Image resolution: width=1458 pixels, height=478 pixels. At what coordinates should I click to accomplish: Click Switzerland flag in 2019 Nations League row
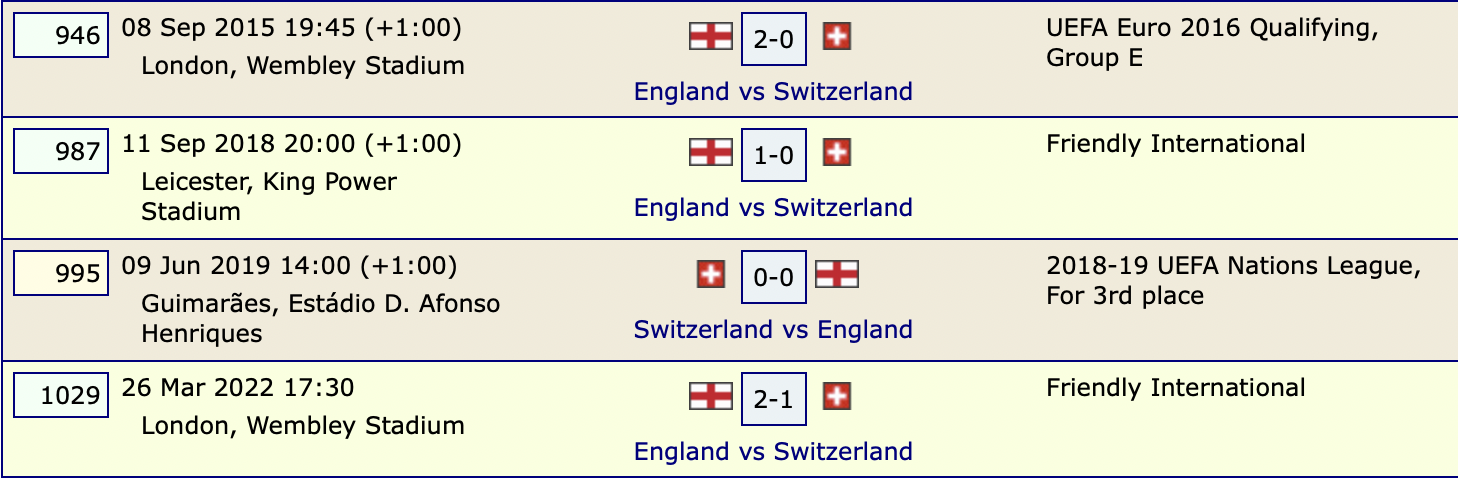[711, 275]
